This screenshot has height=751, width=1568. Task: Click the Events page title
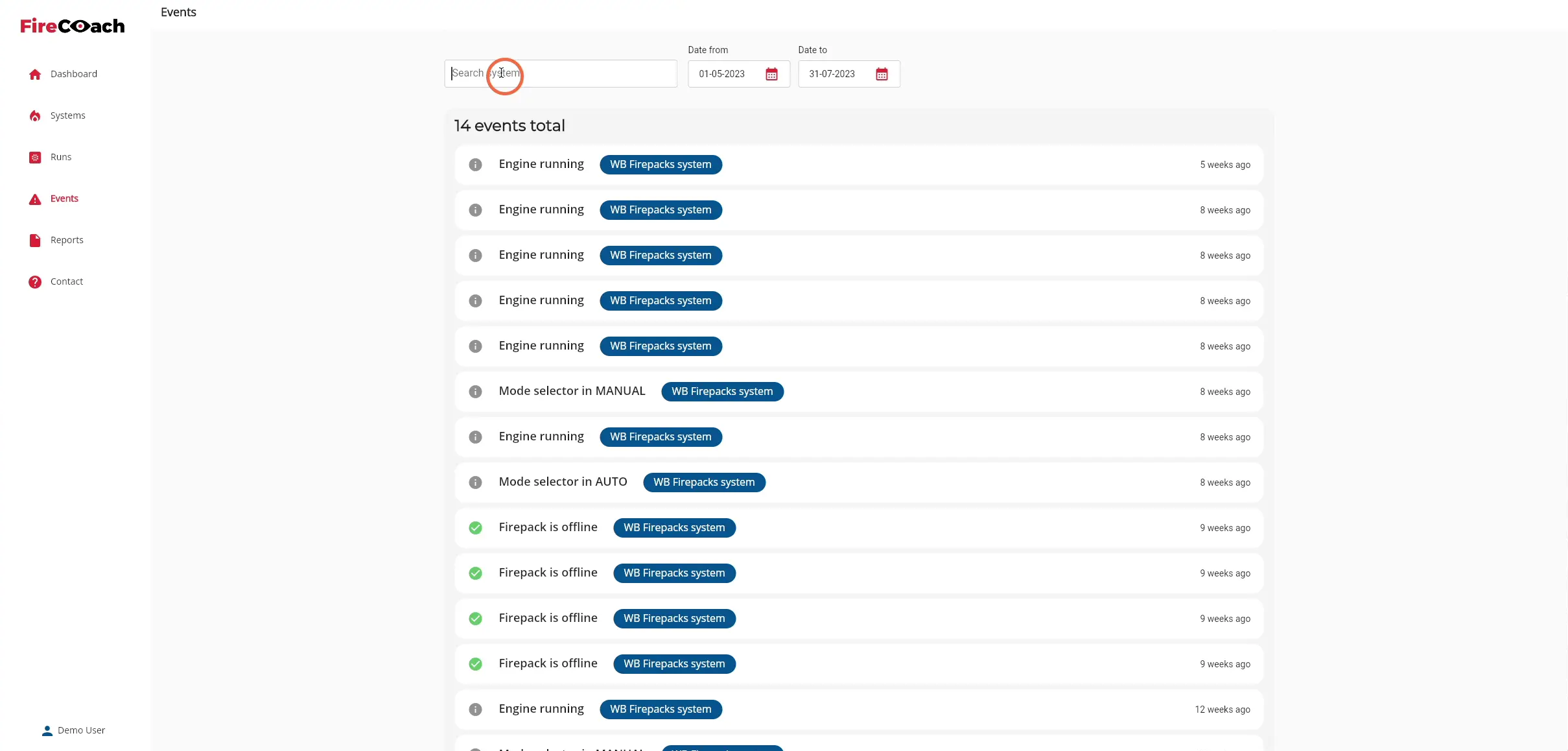click(178, 12)
